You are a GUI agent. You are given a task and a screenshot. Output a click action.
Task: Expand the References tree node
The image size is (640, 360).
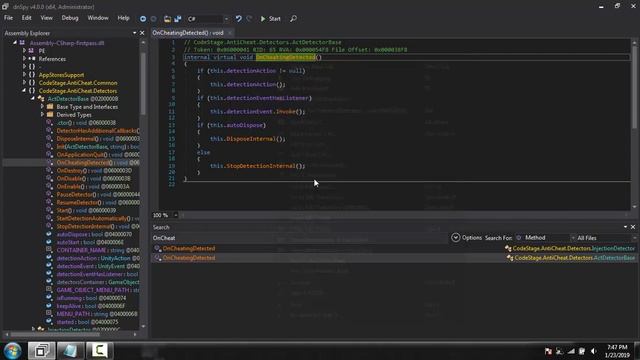24,59
